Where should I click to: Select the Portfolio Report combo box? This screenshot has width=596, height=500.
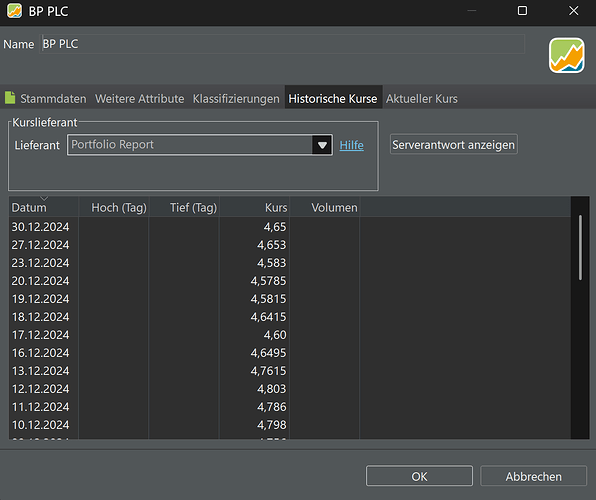(200, 145)
